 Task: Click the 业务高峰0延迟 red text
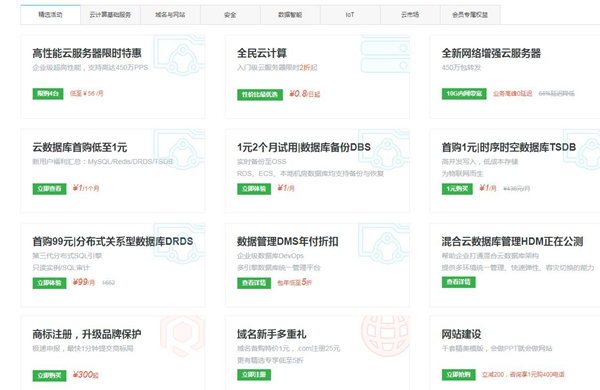[x=512, y=93]
